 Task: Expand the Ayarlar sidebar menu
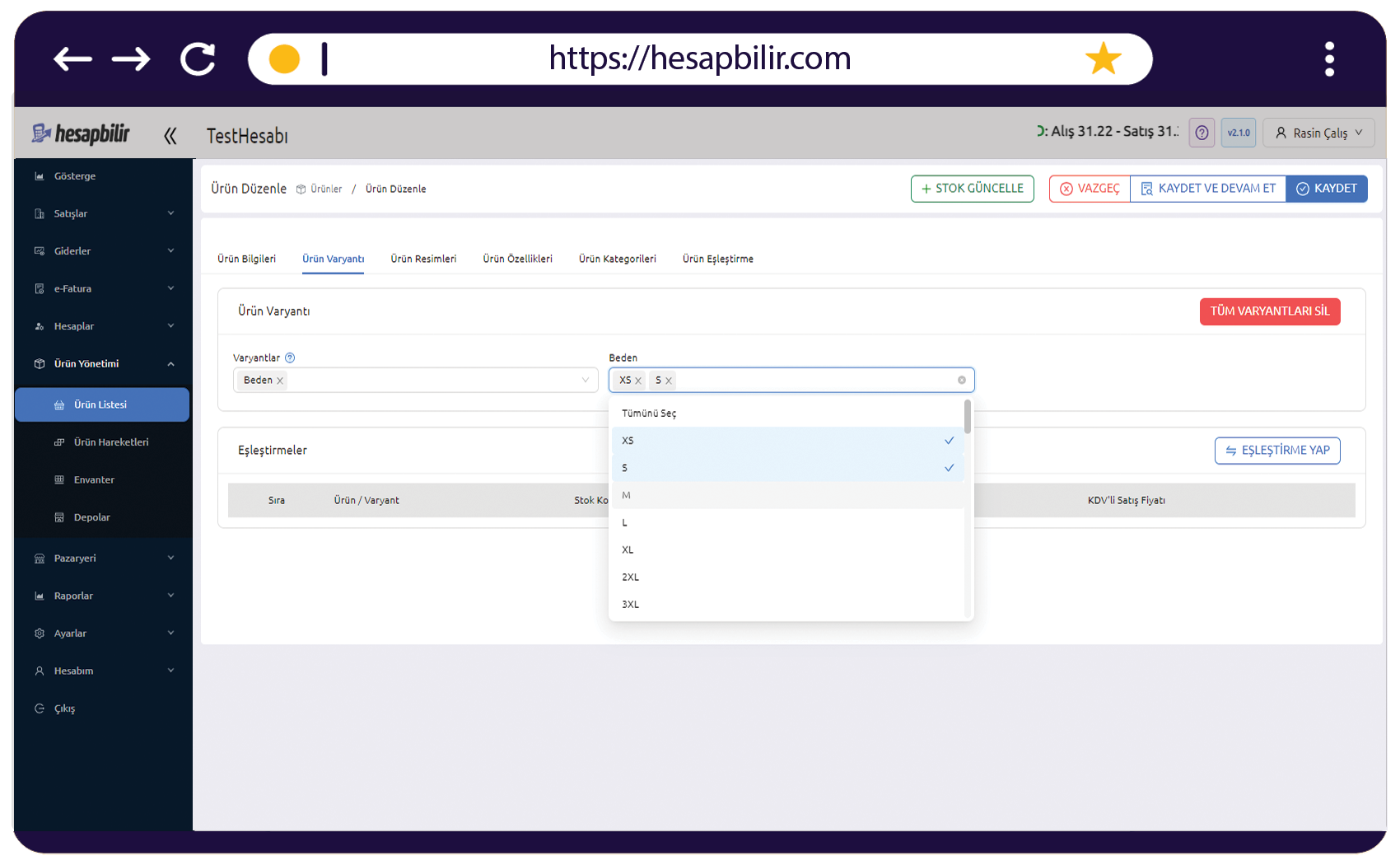[x=103, y=634]
